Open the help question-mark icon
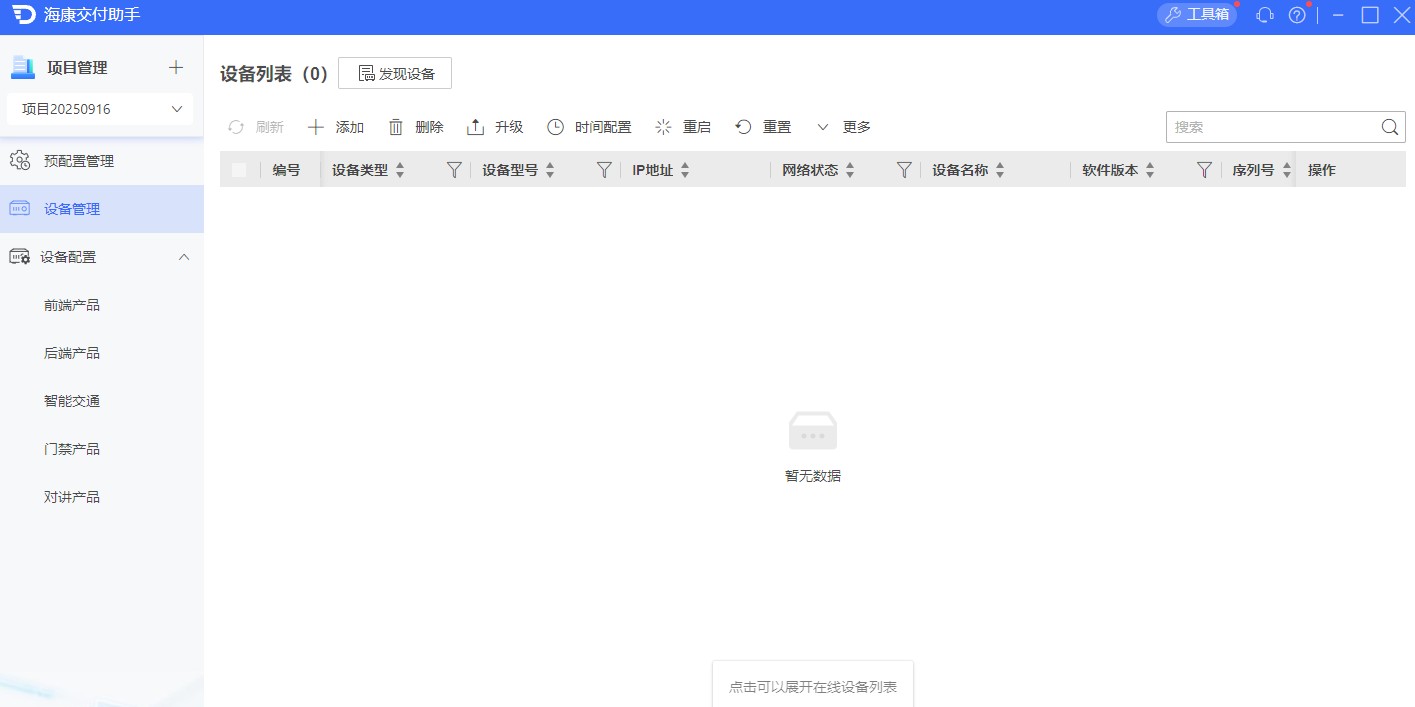This screenshot has height=707, width=1415. coord(1297,15)
